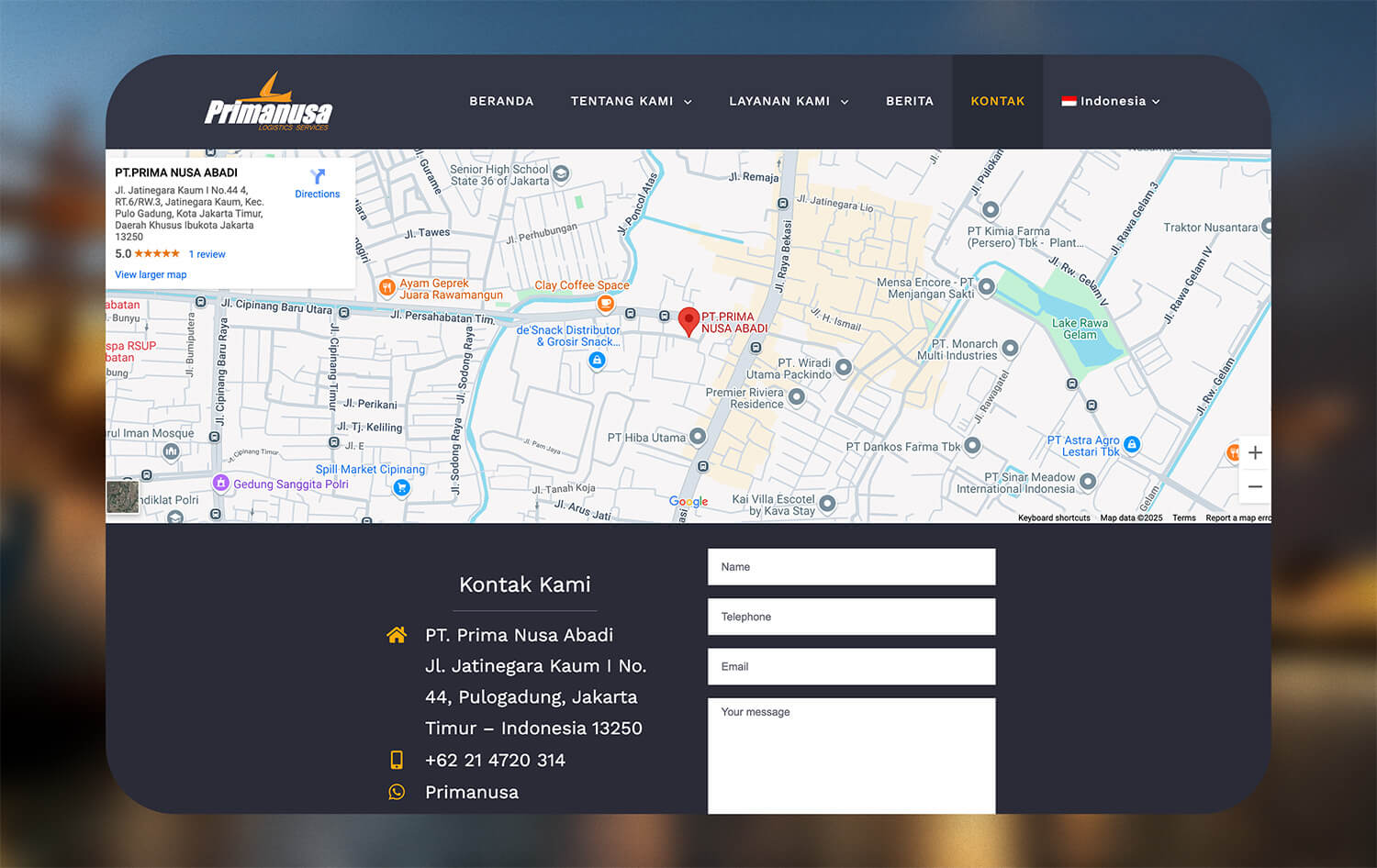This screenshot has width=1377, height=868.
Task: Open the Directions link in map card
Action: [318, 195]
